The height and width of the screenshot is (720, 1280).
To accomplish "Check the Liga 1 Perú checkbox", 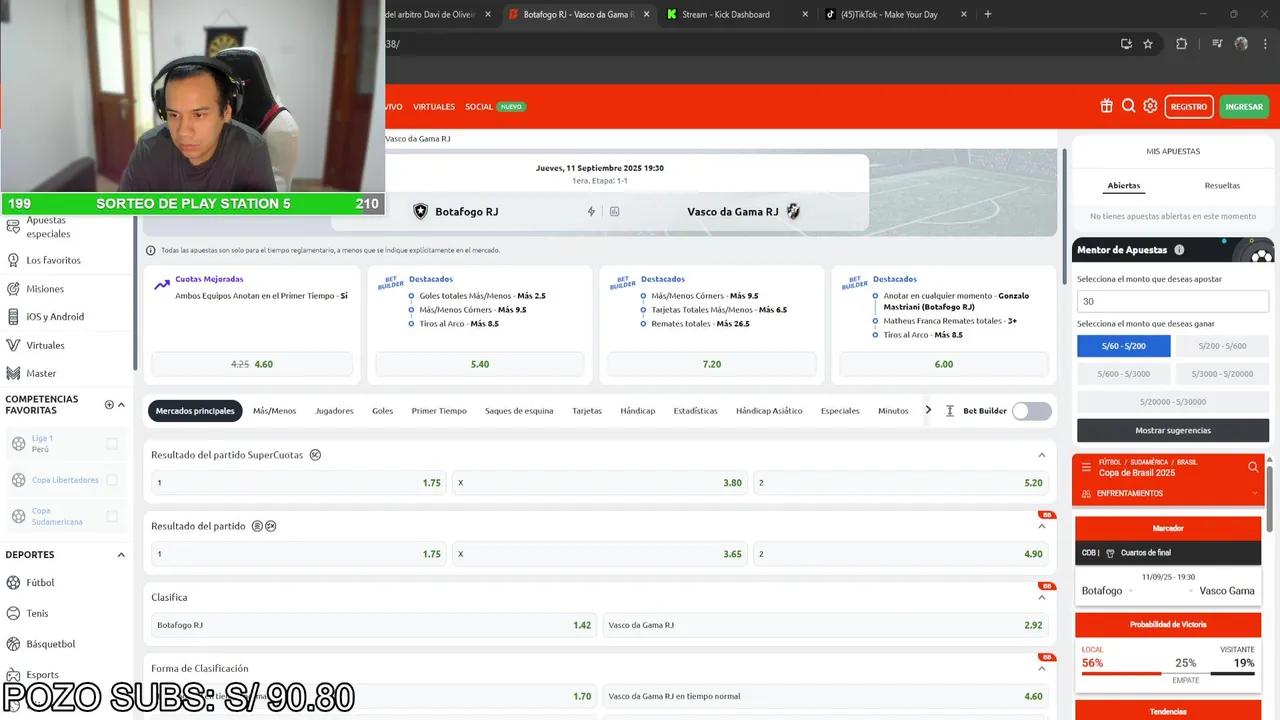I will [112, 444].
